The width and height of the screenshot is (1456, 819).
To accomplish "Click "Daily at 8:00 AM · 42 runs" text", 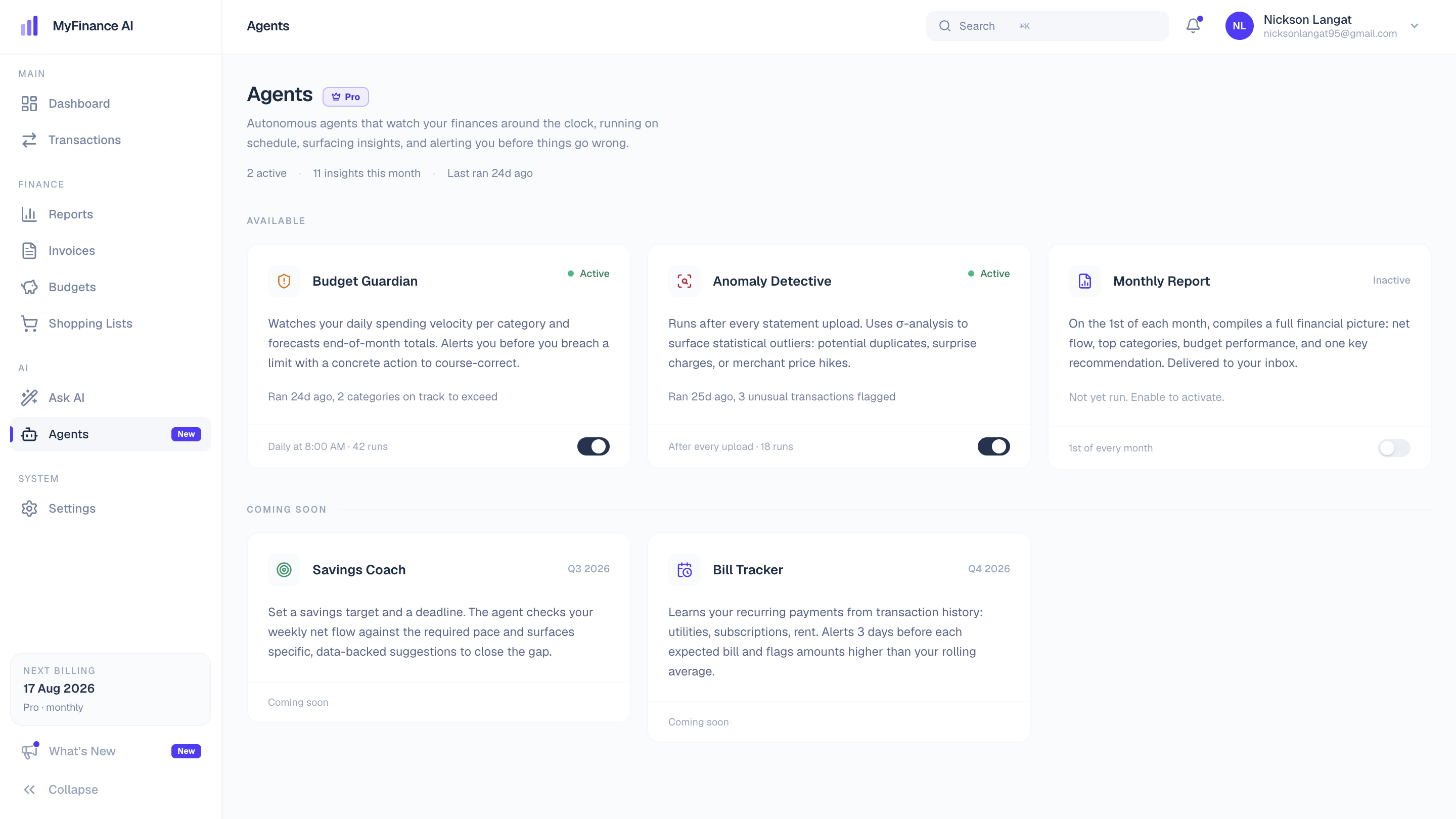I will pos(328,446).
